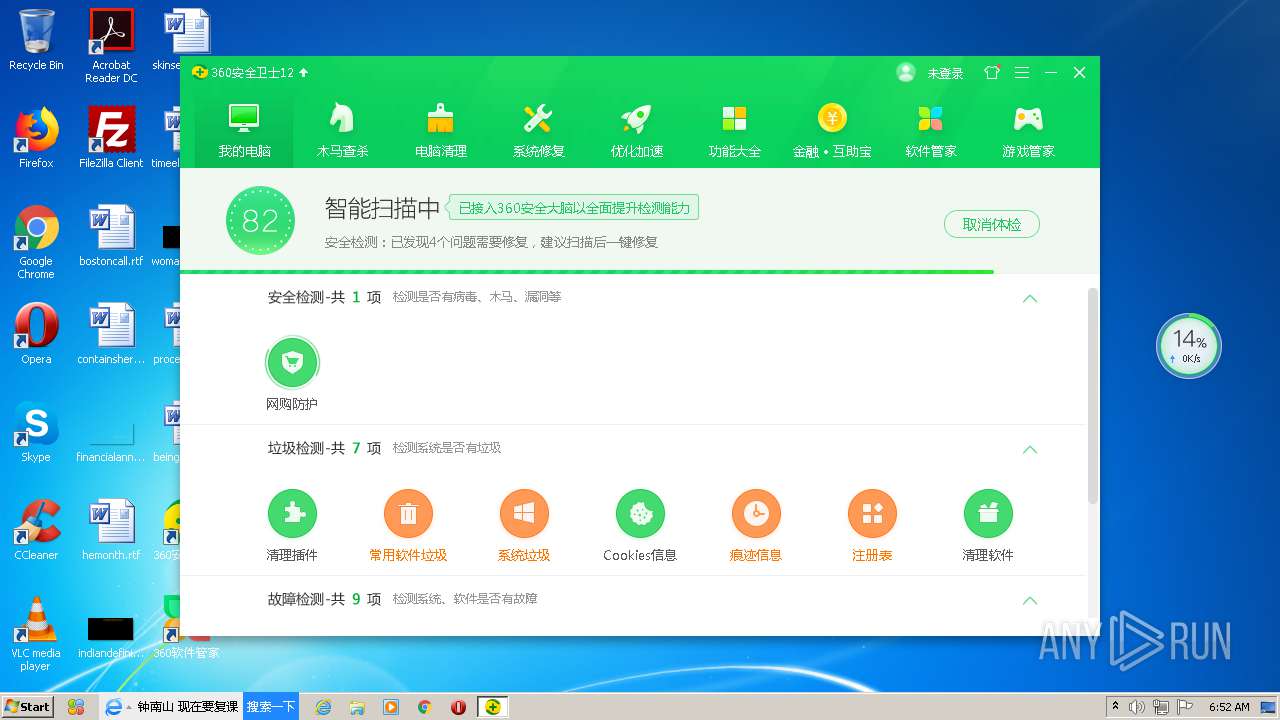Click the scan progress bar

tap(640, 271)
